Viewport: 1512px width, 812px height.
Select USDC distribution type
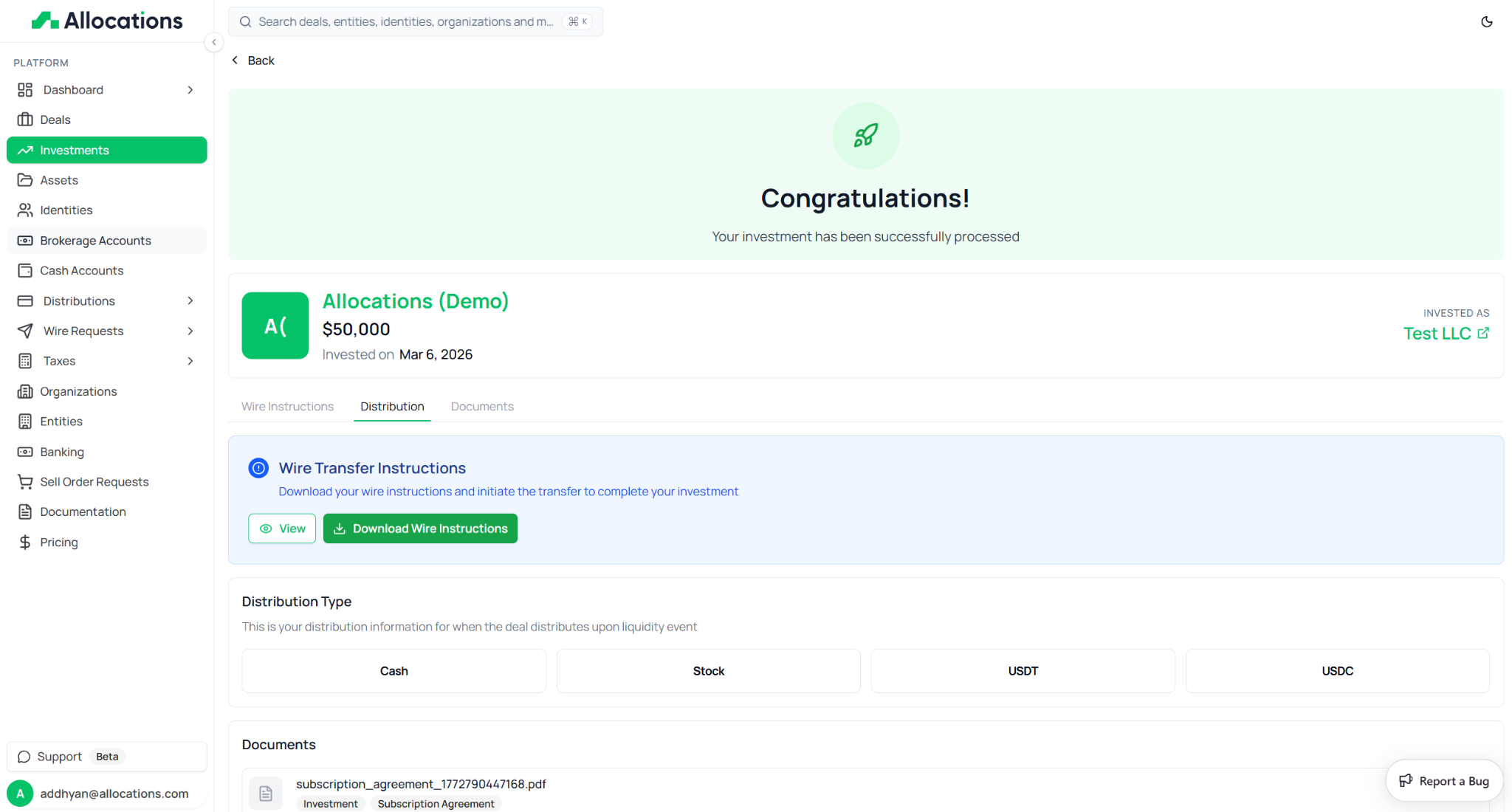pyautogui.click(x=1337, y=671)
